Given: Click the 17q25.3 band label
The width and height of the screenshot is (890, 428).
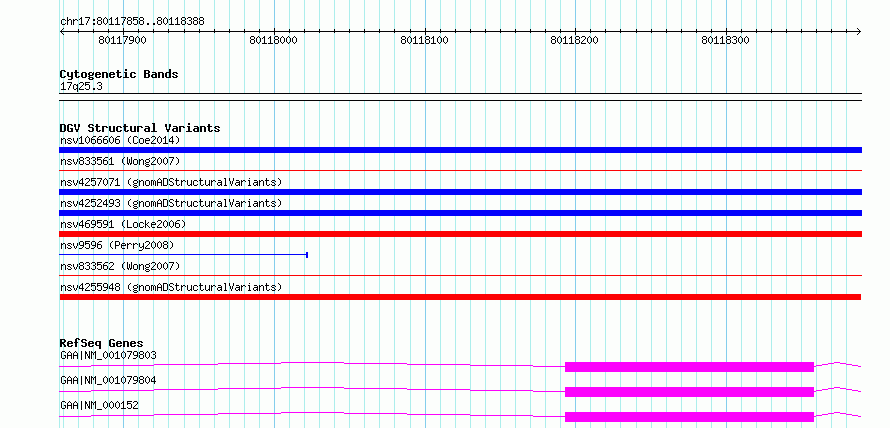Looking at the screenshot, I should click(81, 87).
